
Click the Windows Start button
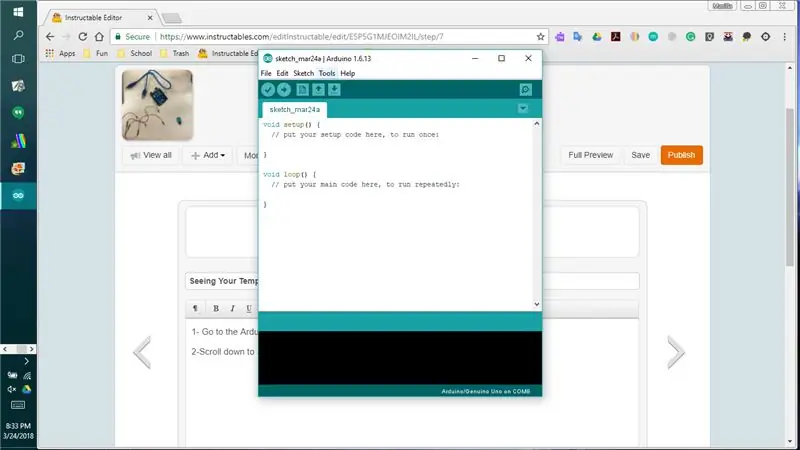(18, 12)
